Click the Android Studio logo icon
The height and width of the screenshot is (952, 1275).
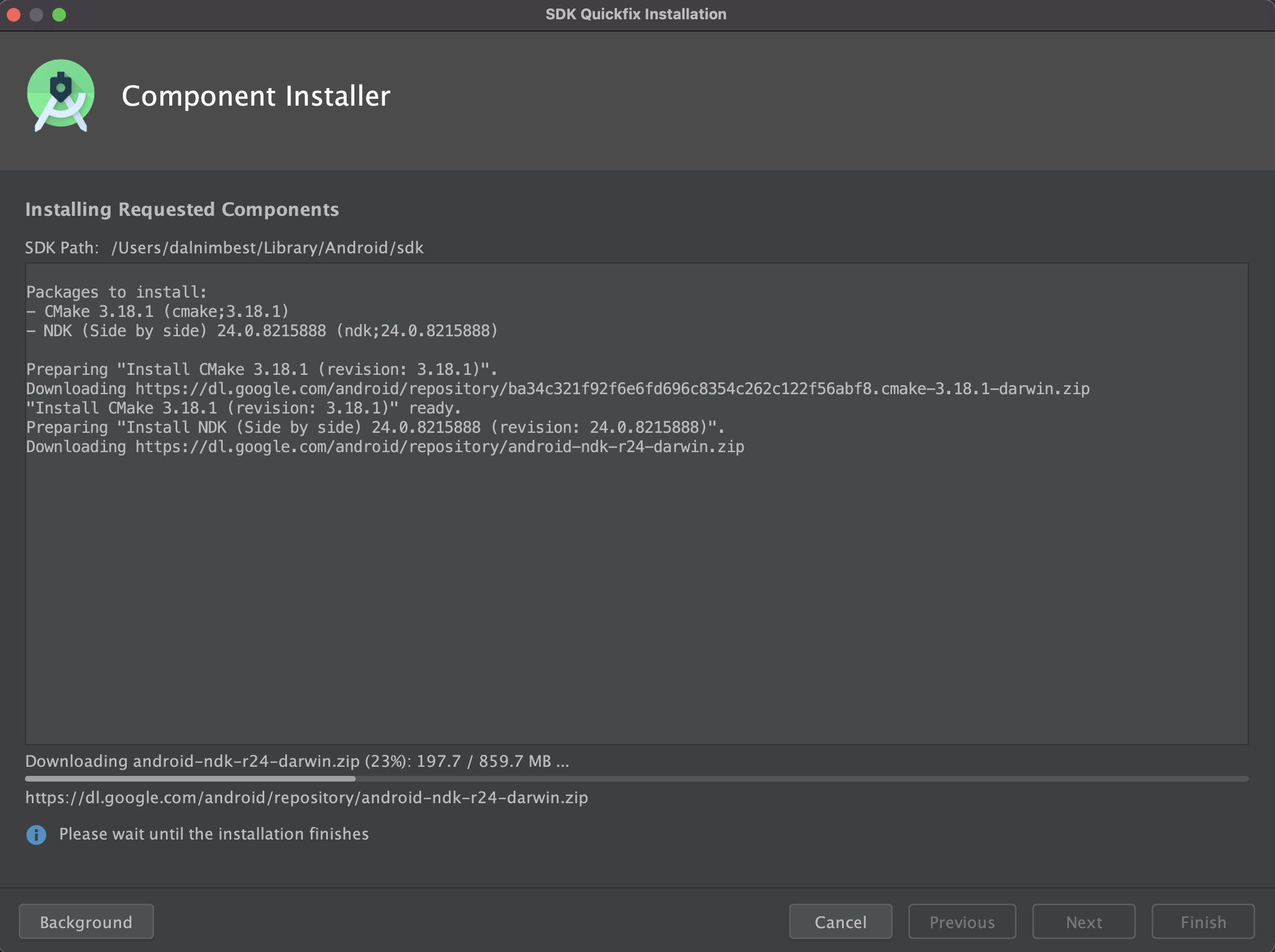pos(61,95)
